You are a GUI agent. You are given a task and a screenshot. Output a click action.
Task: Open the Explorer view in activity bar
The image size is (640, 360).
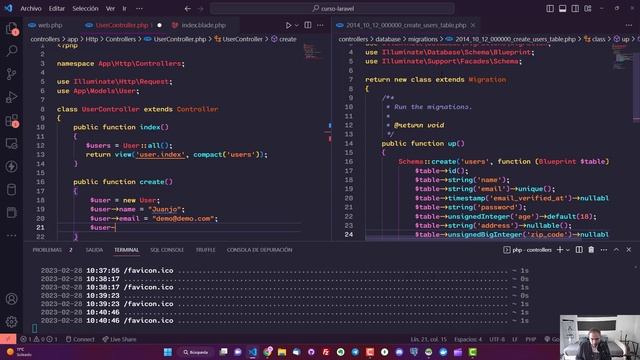(11, 28)
